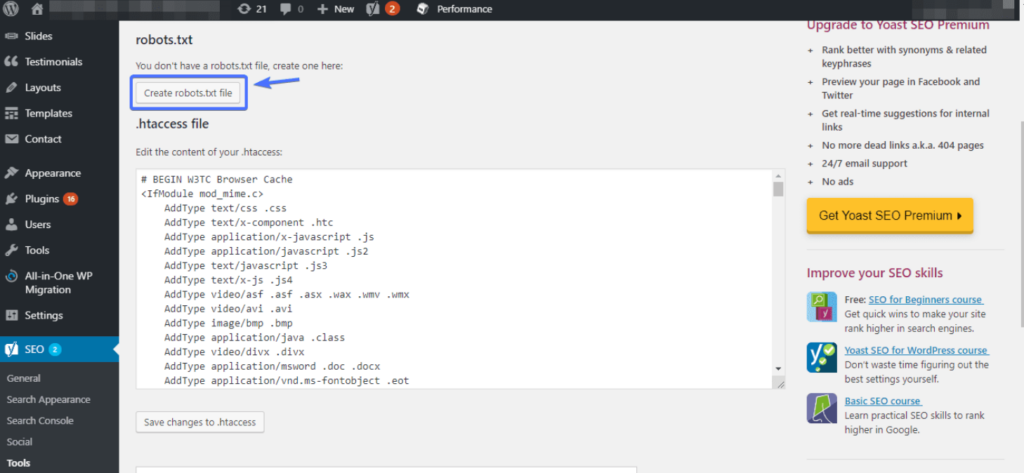Click the Appearance brush icon
1024x473 pixels.
[x=11, y=173]
